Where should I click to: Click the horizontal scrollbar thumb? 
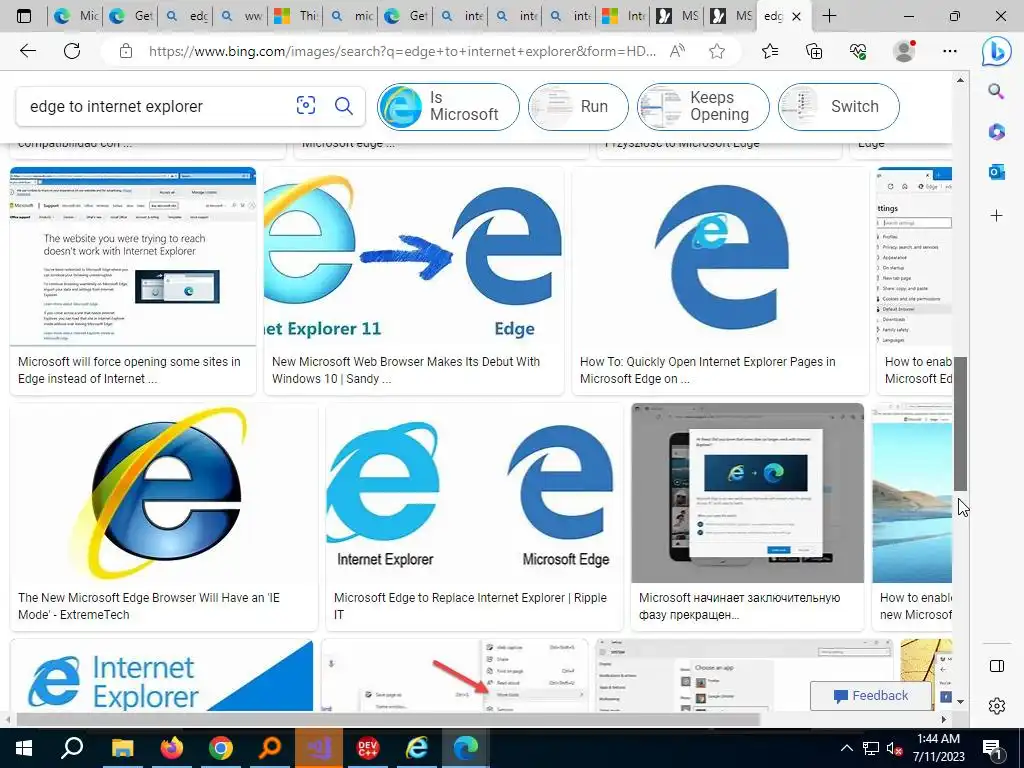389,720
